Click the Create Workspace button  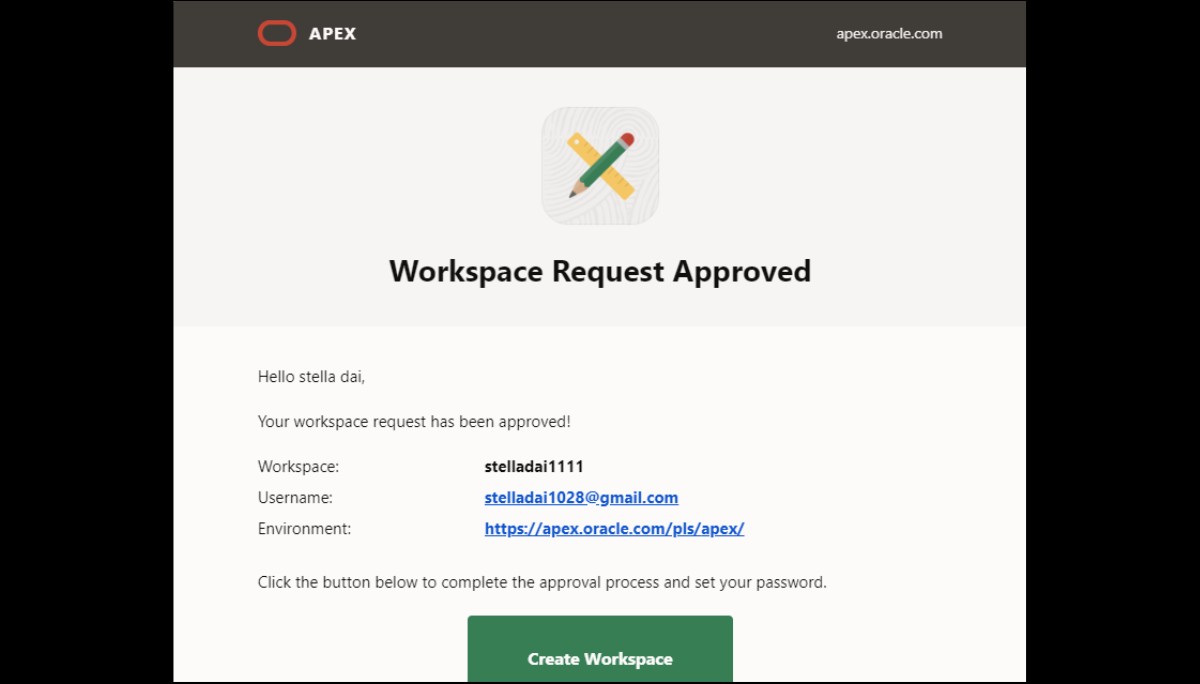600,650
